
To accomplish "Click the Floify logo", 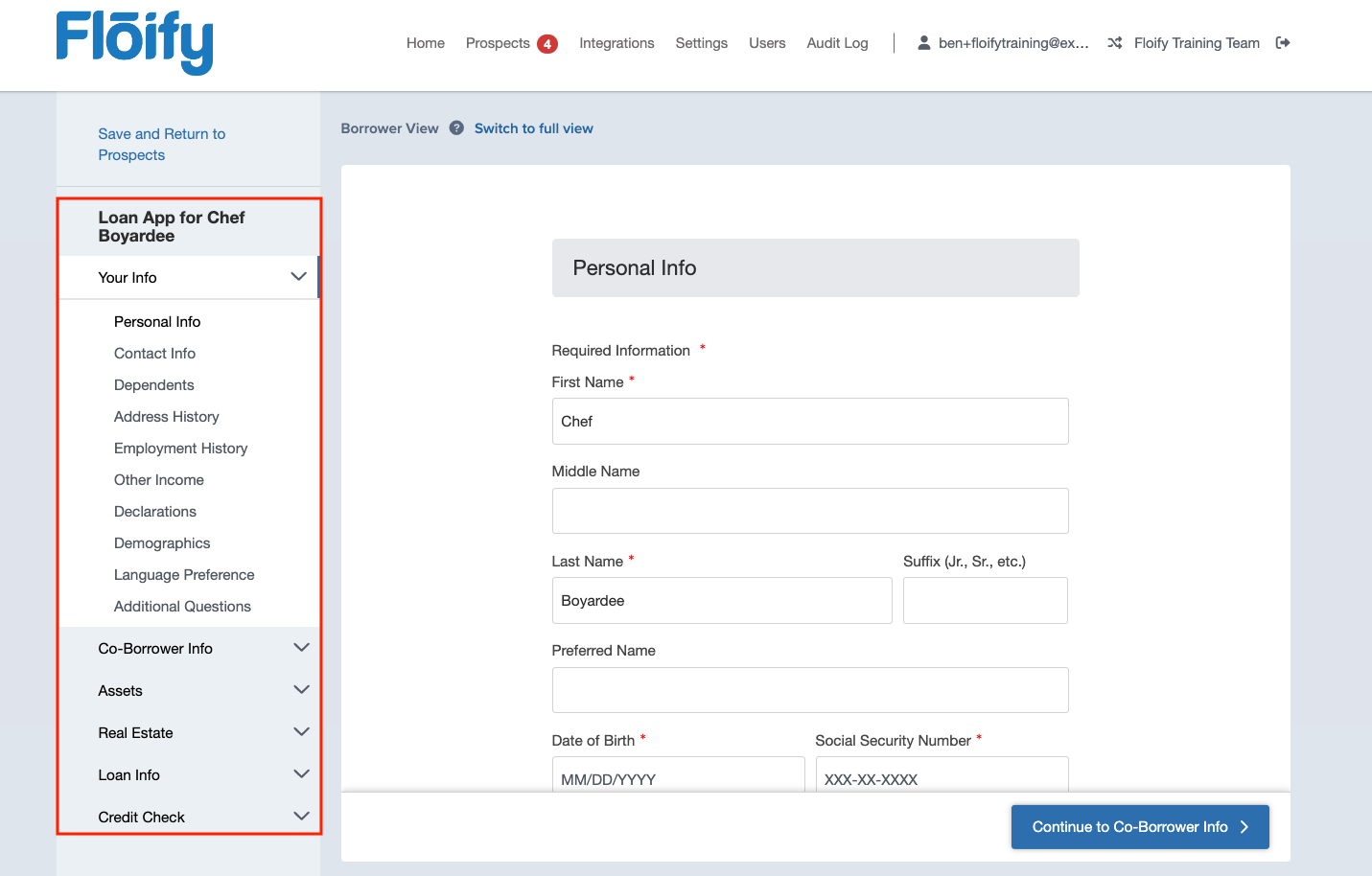I will tap(134, 42).
